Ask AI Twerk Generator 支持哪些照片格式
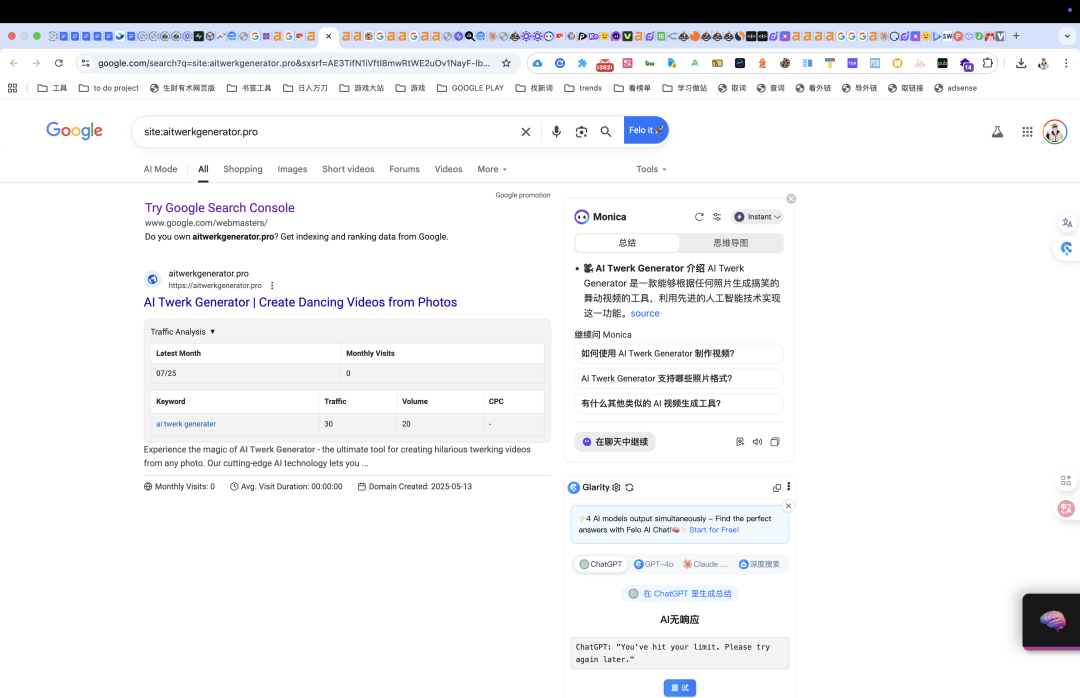This screenshot has height=698, width=1080. click(678, 378)
